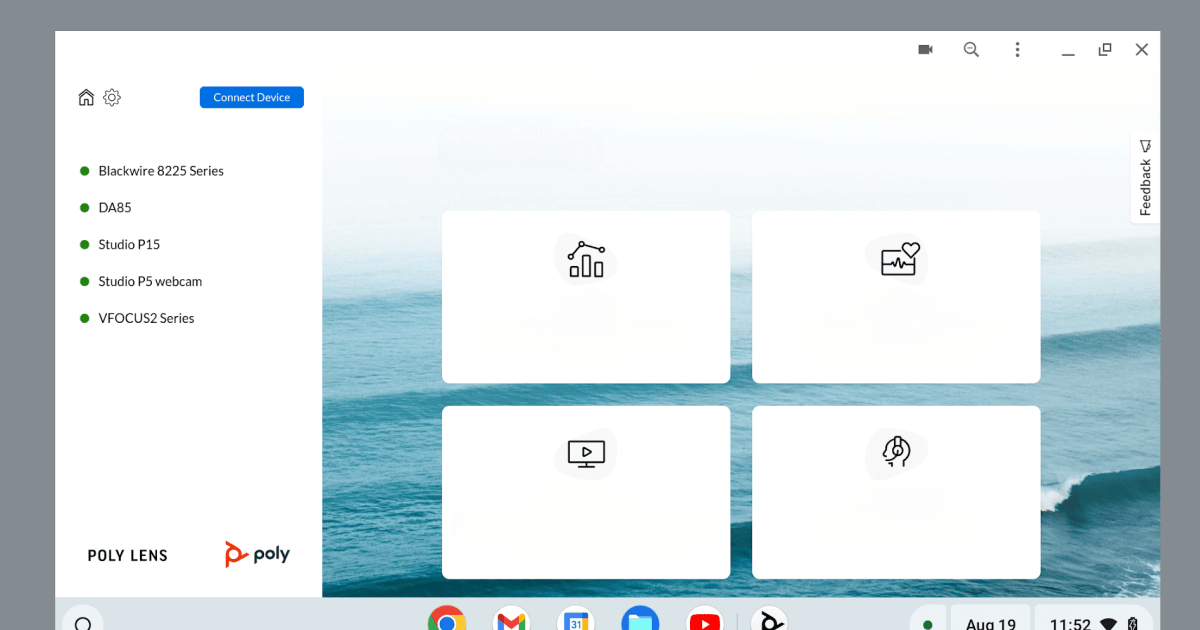Open the Feedback tab on the right edge
Viewport: 1200px width, 630px height.
tap(1144, 178)
